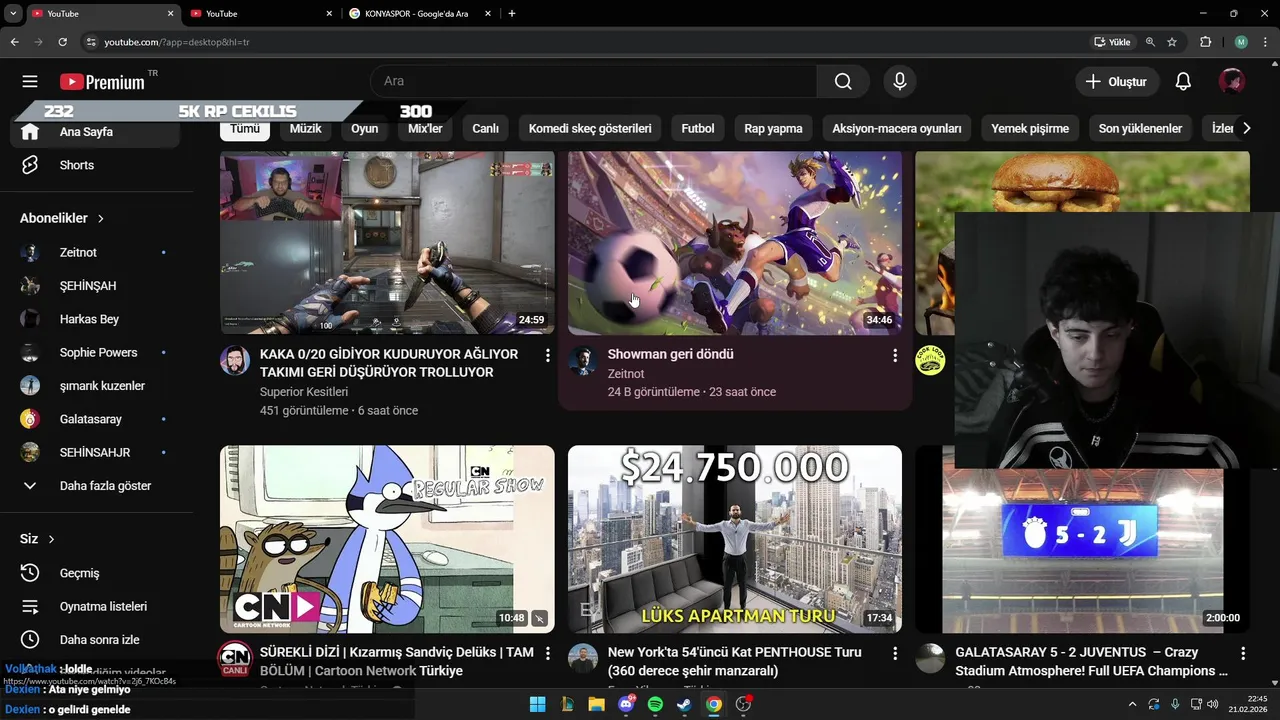Open the Siz section chevron
This screenshot has height=720, width=1280.
[x=51, y=539]
